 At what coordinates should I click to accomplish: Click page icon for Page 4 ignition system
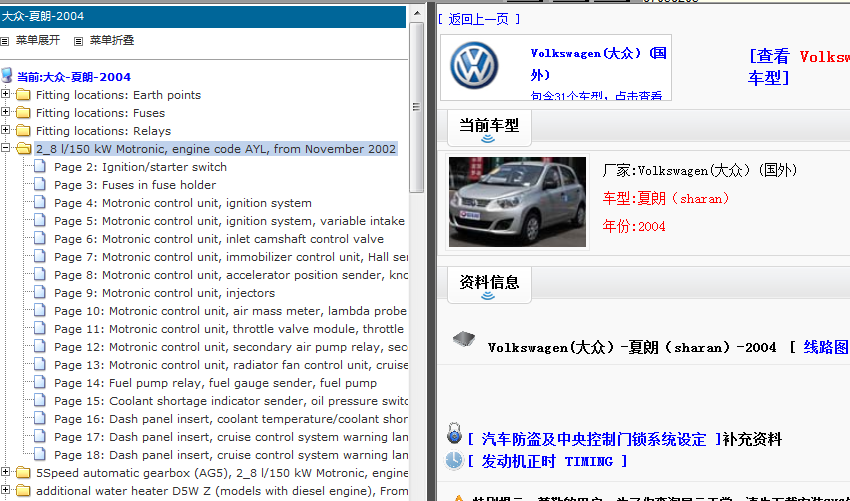click(x=40, y=202)
